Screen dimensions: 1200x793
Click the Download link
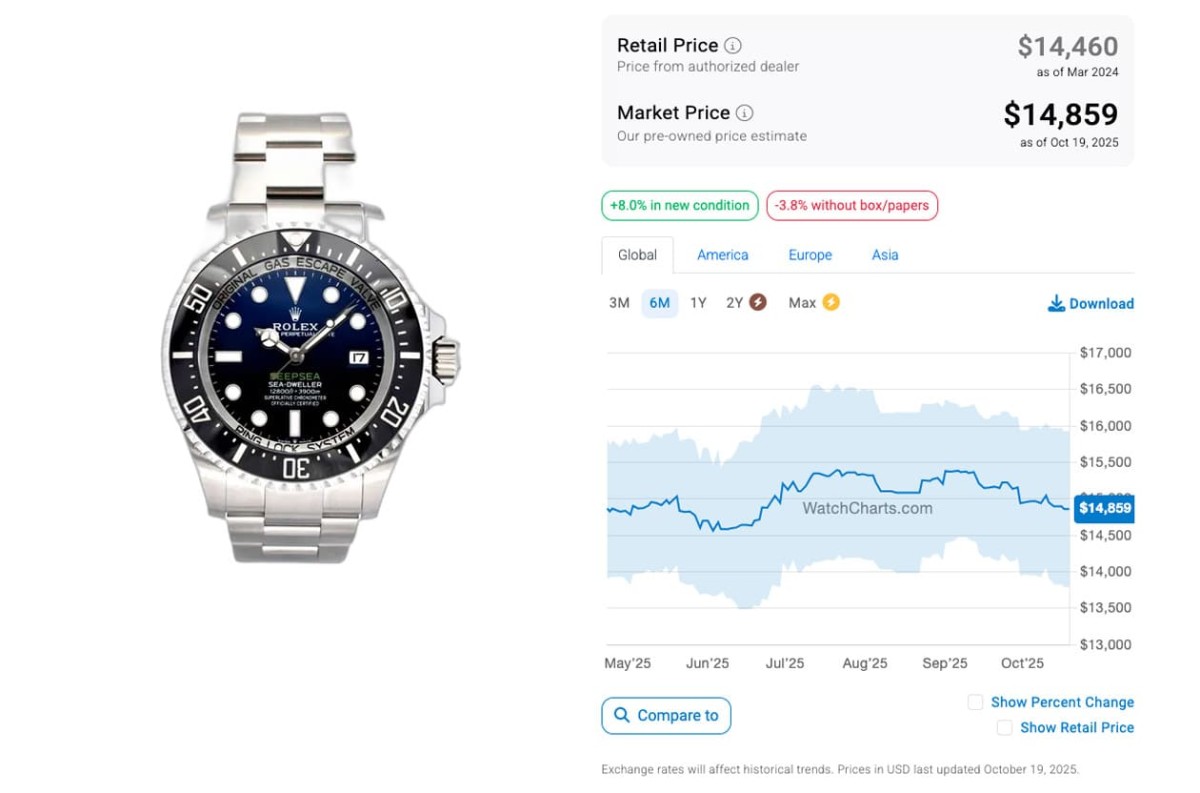coord(1101,303)
